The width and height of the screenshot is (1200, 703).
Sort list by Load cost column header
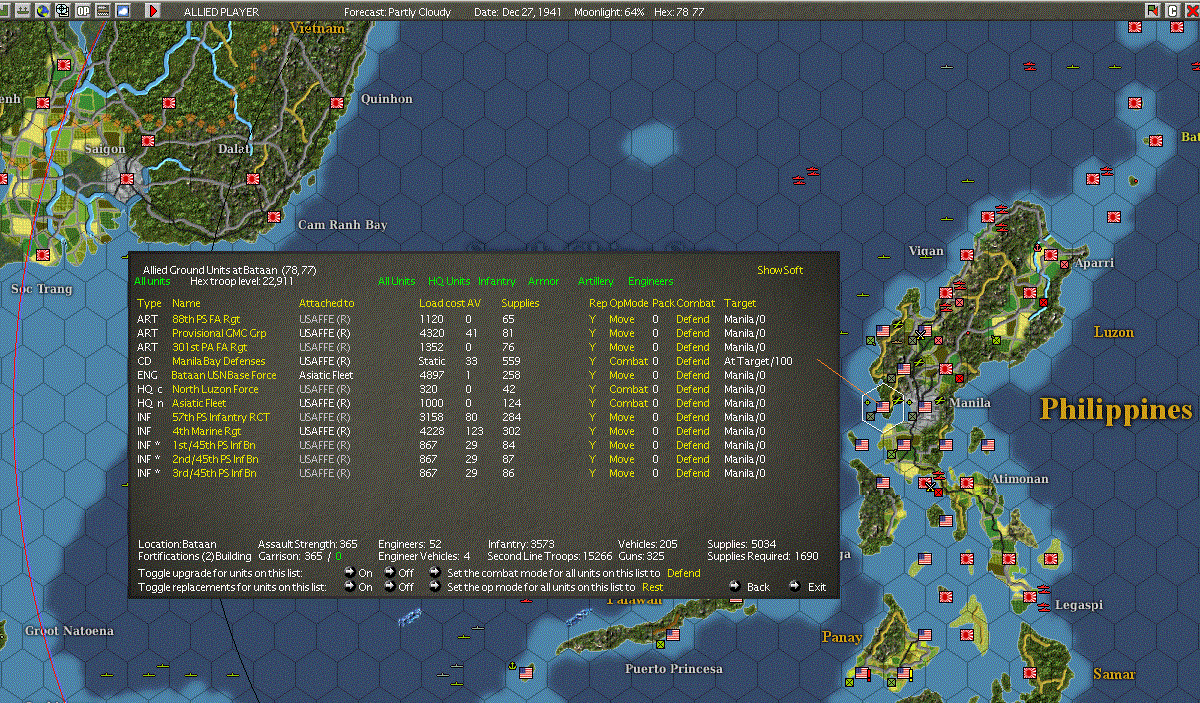coord(441,303)
